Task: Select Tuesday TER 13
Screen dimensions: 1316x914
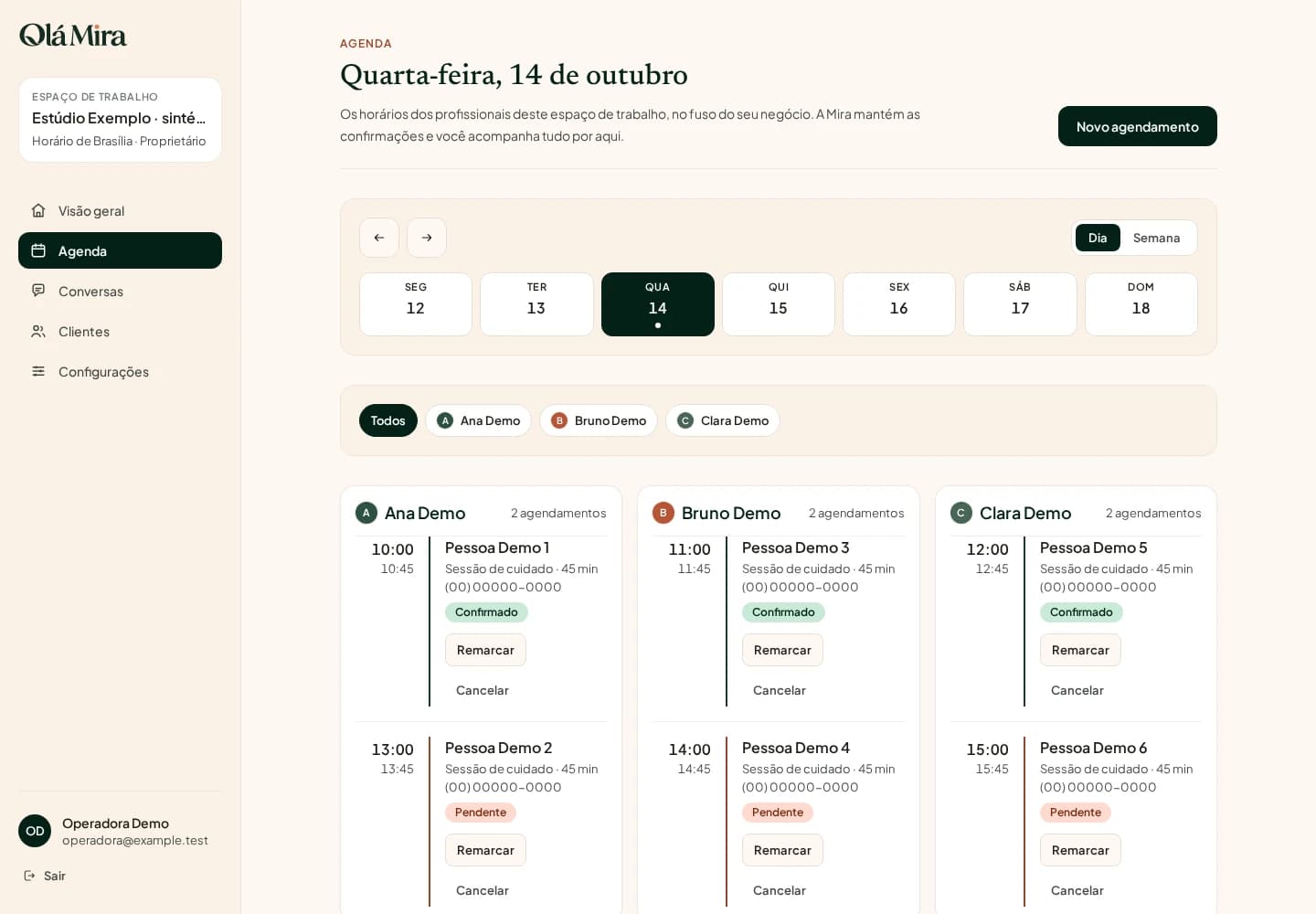Action: tap(536, 304)
